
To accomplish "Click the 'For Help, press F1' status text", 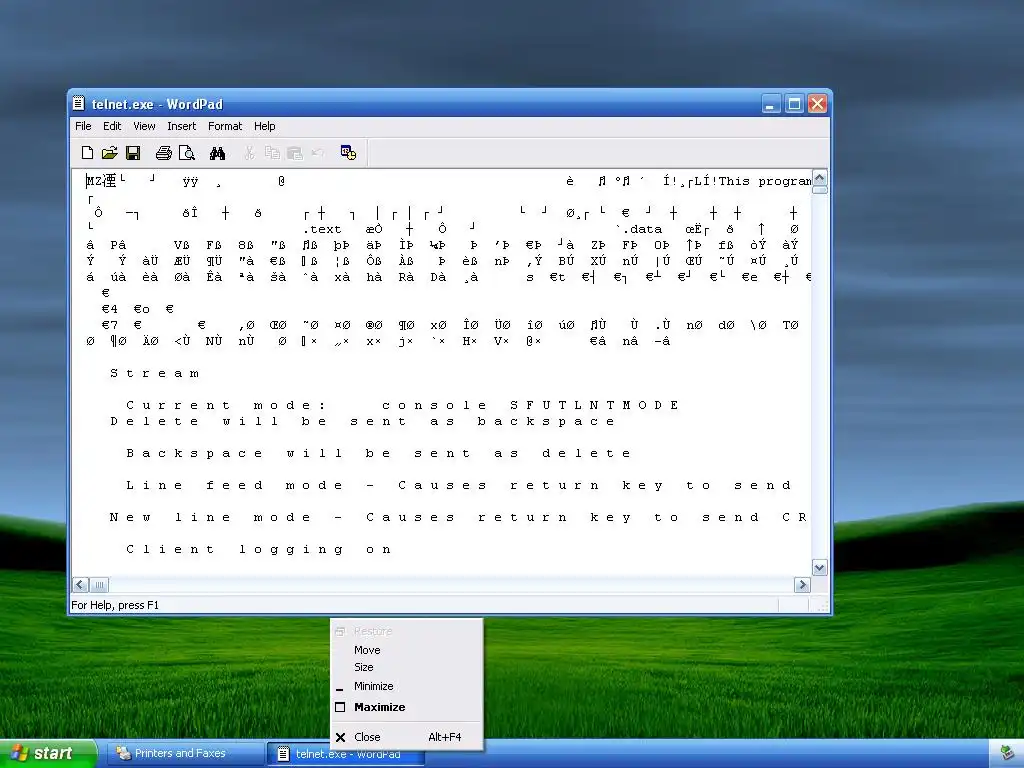I will coord(115,605).
